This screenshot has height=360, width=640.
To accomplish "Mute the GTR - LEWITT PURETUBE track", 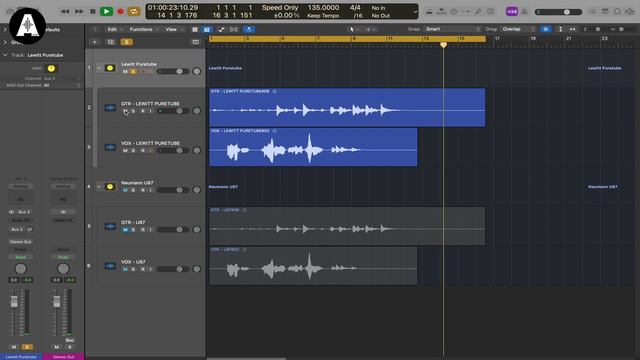I will coord(125,111).
